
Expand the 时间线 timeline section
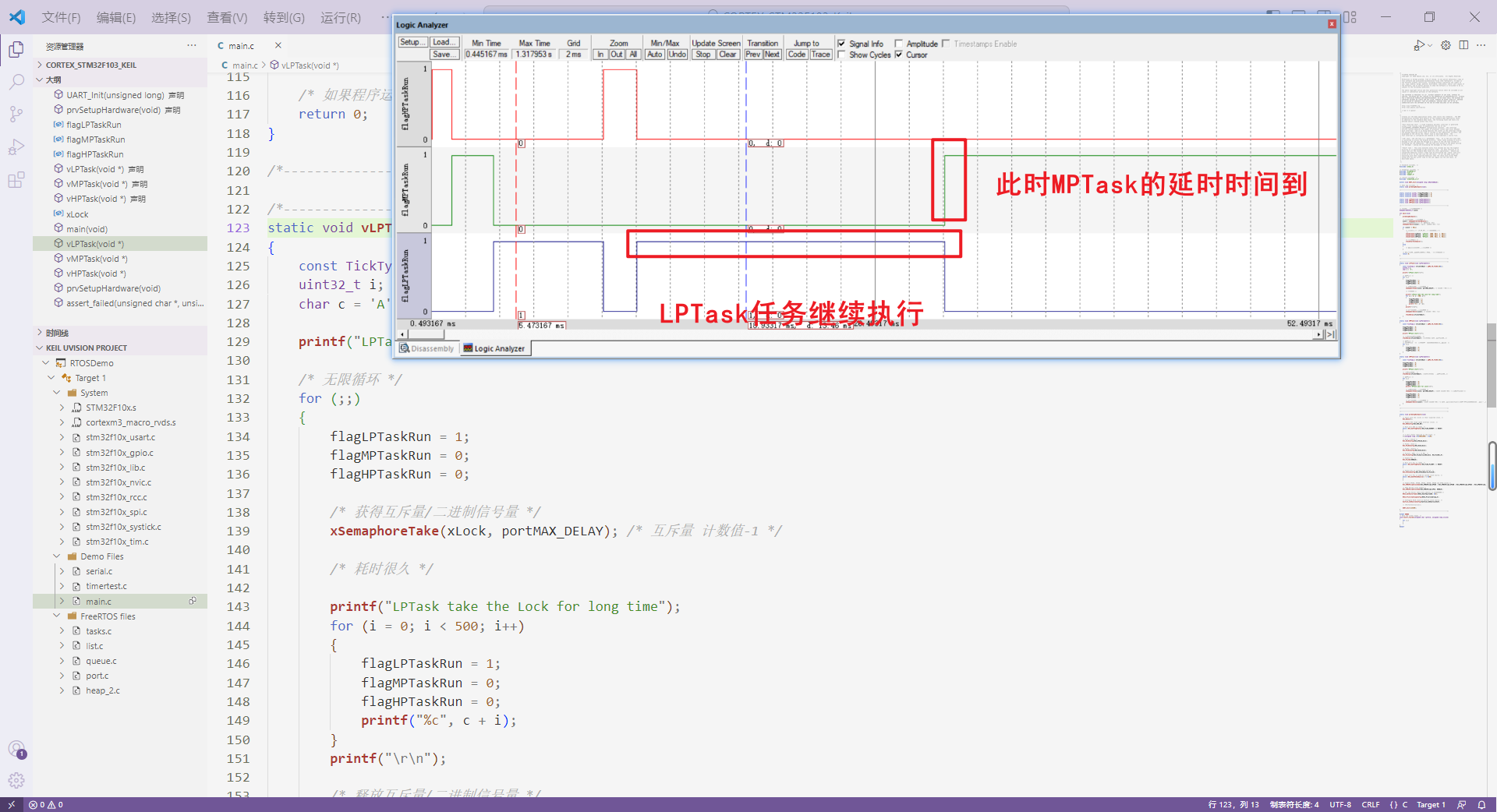coord(120,333)
